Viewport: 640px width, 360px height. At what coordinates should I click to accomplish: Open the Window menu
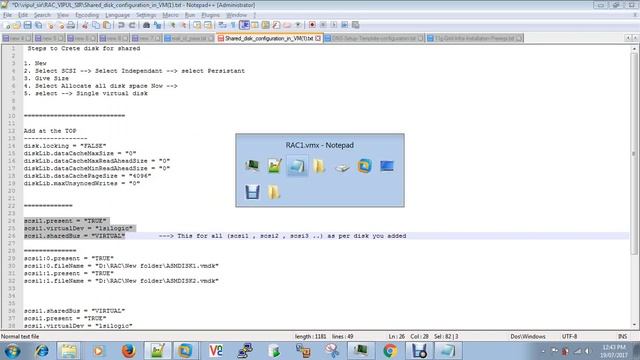(236, 15)
